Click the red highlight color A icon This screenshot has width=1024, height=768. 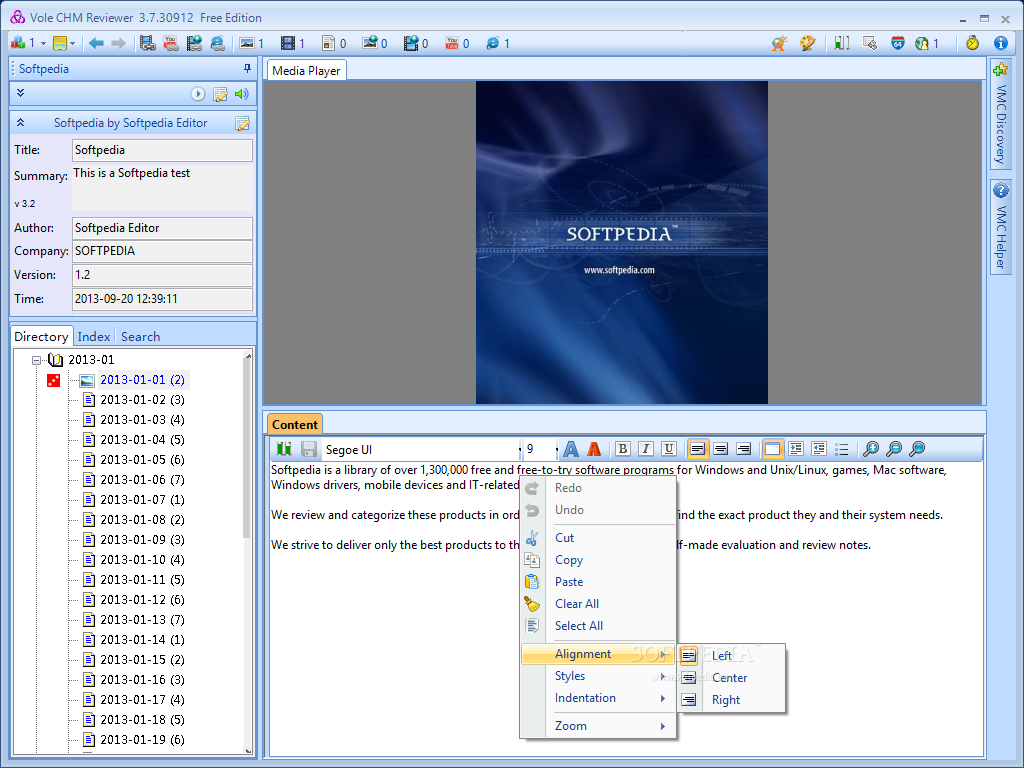coord(594,449)
